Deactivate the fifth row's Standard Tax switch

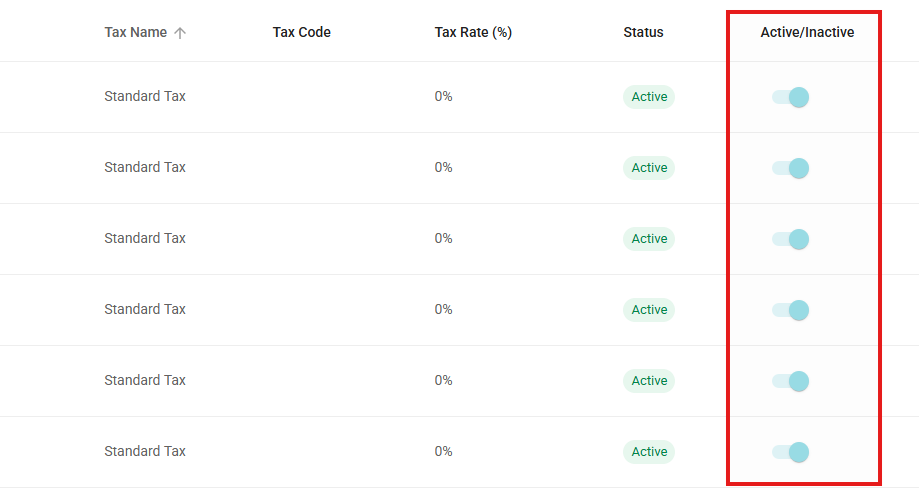point(791,381)
